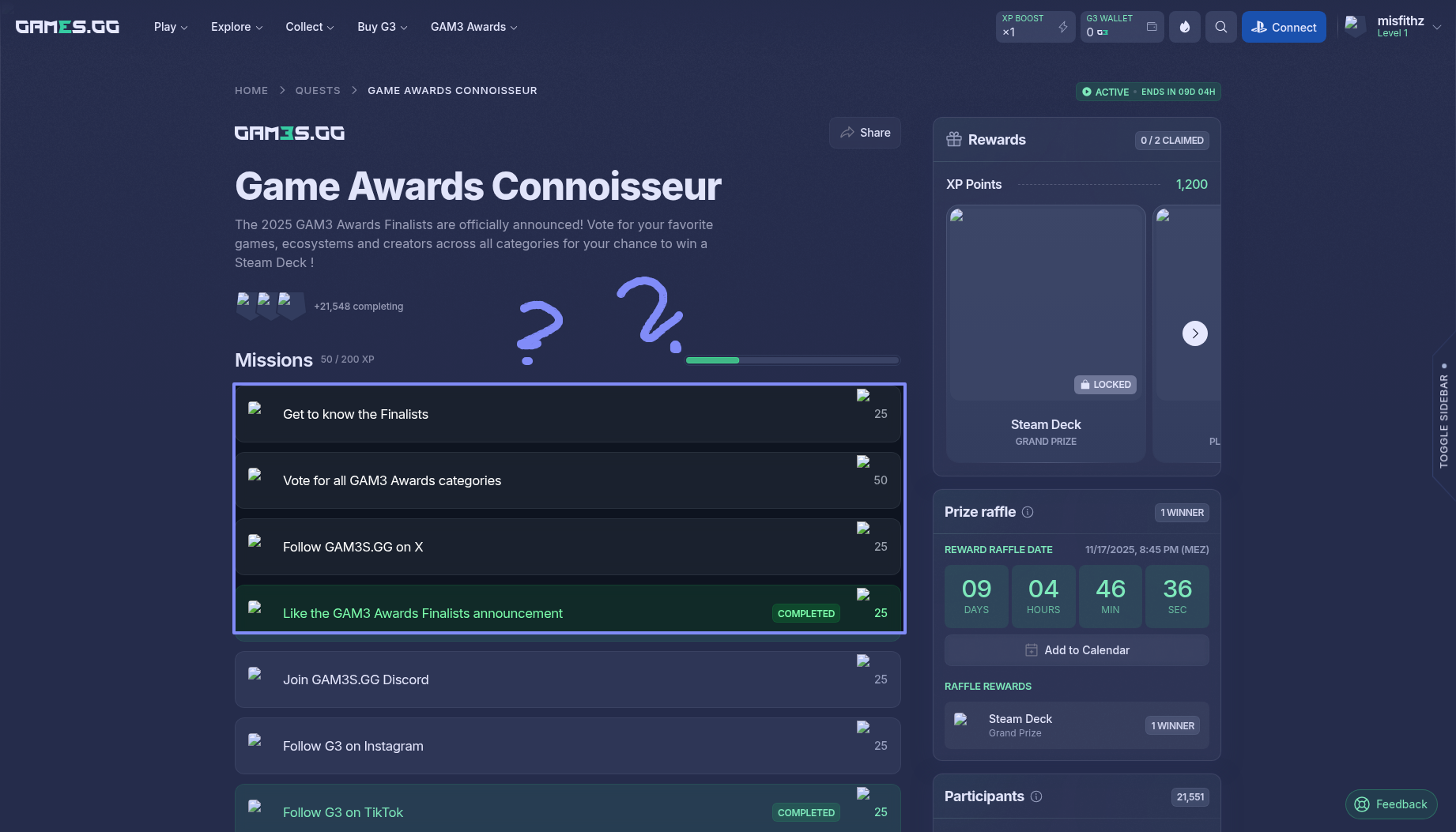Open the Explore dropdown menu
This screenshot has height=832, width=1456.
[x=236, y=27]
